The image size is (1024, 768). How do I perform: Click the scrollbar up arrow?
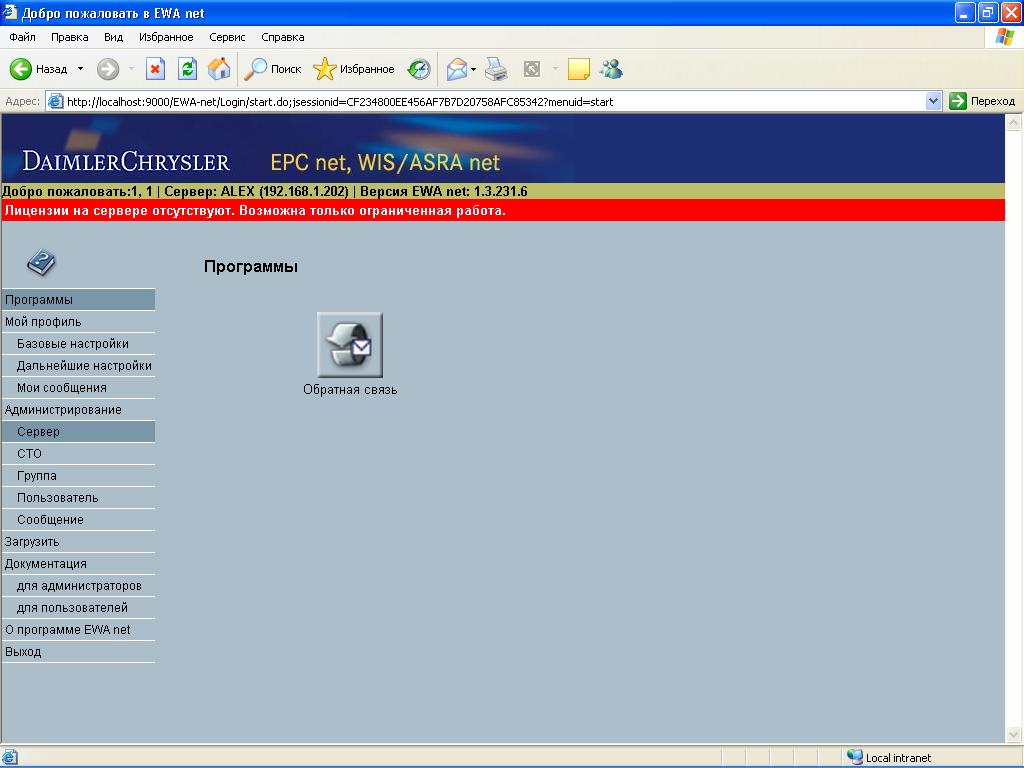(x=1014, y=122)
